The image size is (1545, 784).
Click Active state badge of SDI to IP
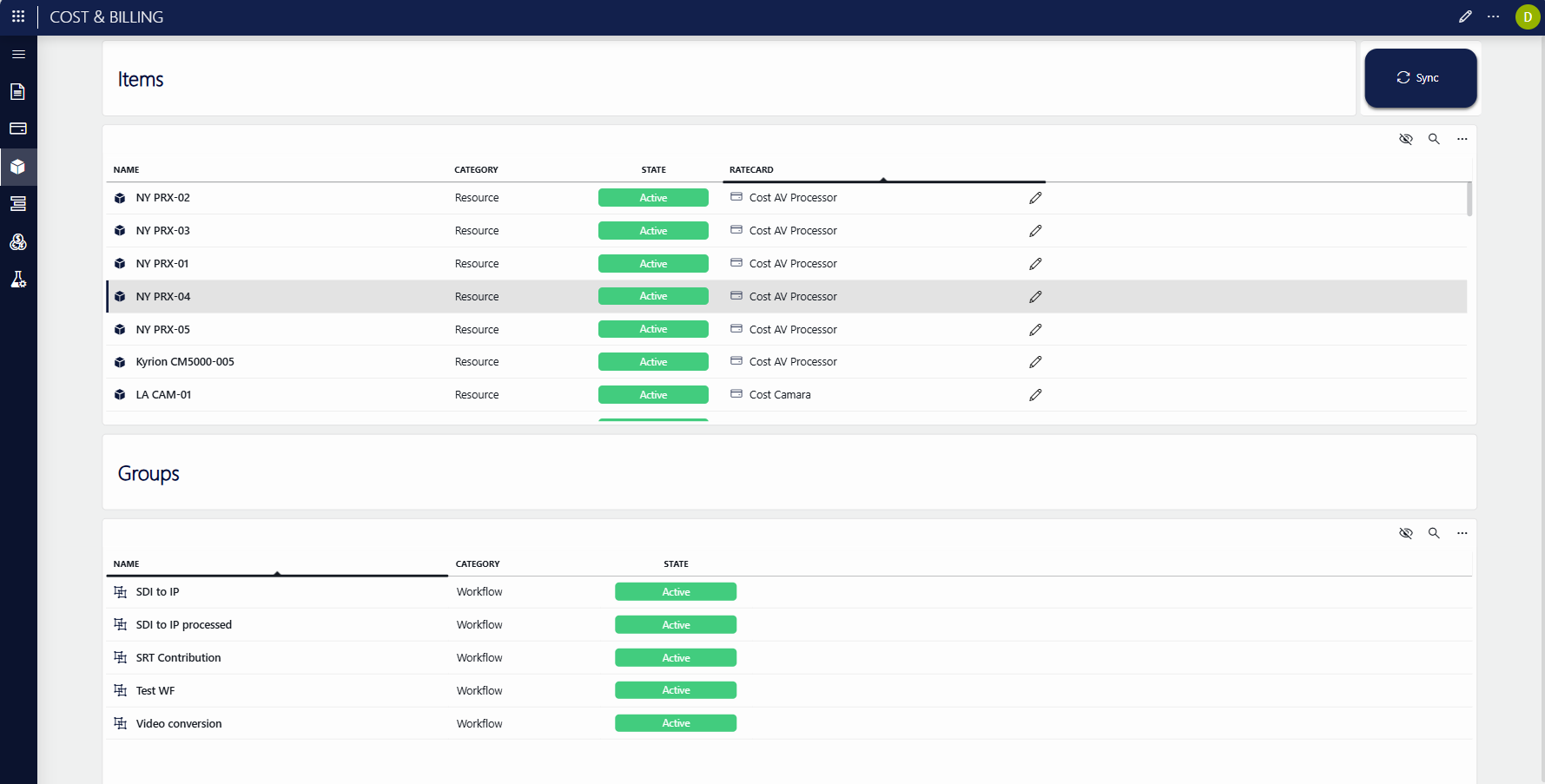click(676, 592)
